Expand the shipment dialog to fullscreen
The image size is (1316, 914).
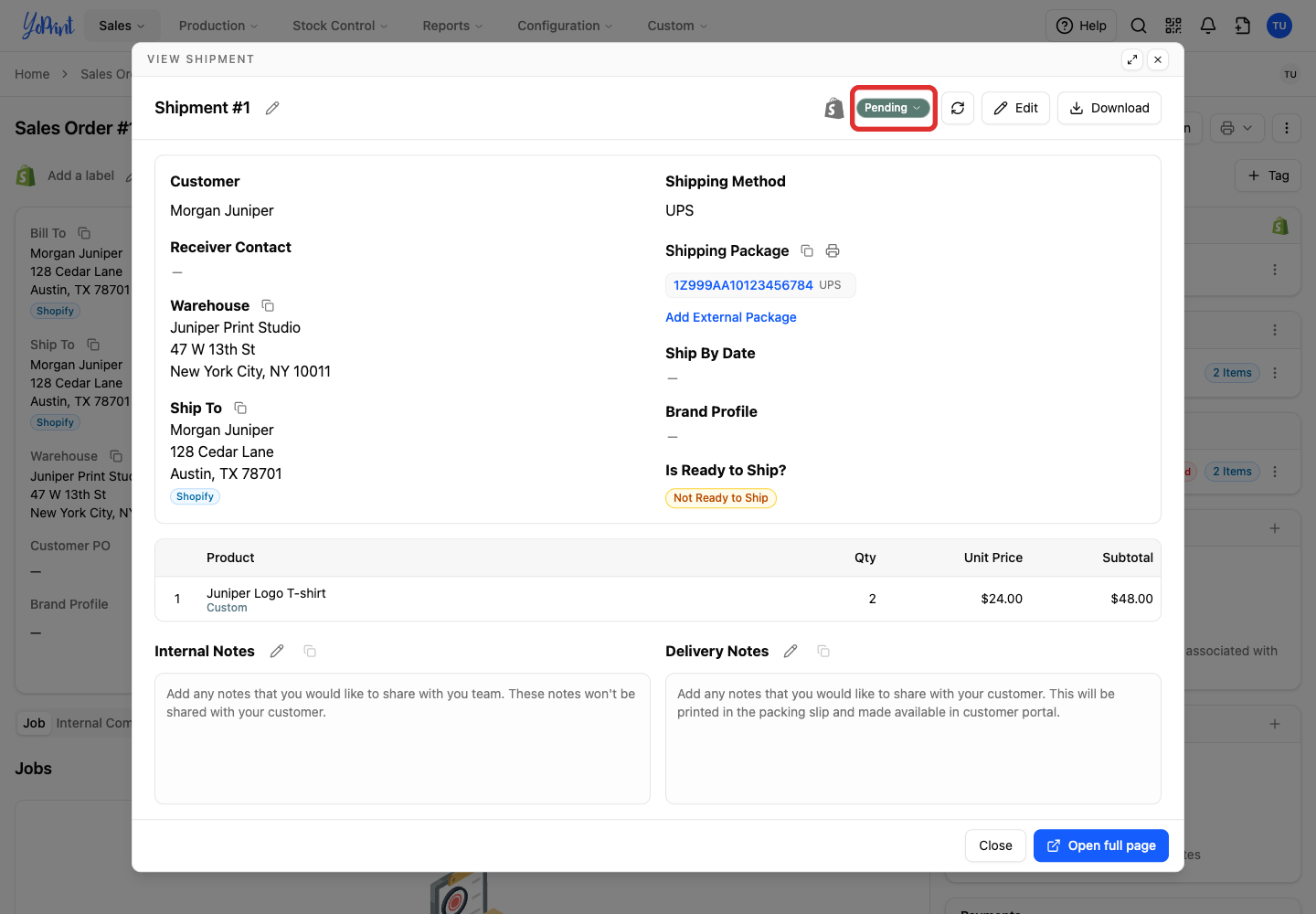tap(1132, 59)
